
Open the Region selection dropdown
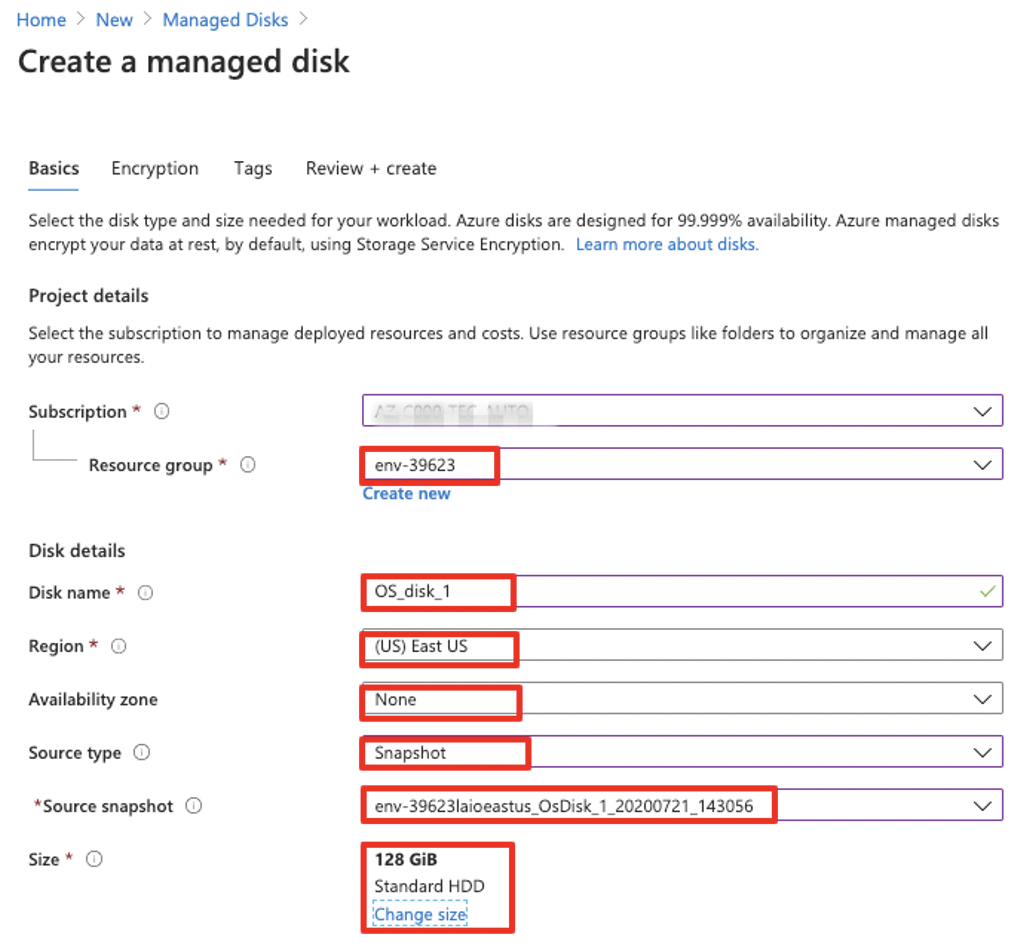pos(981,644)
